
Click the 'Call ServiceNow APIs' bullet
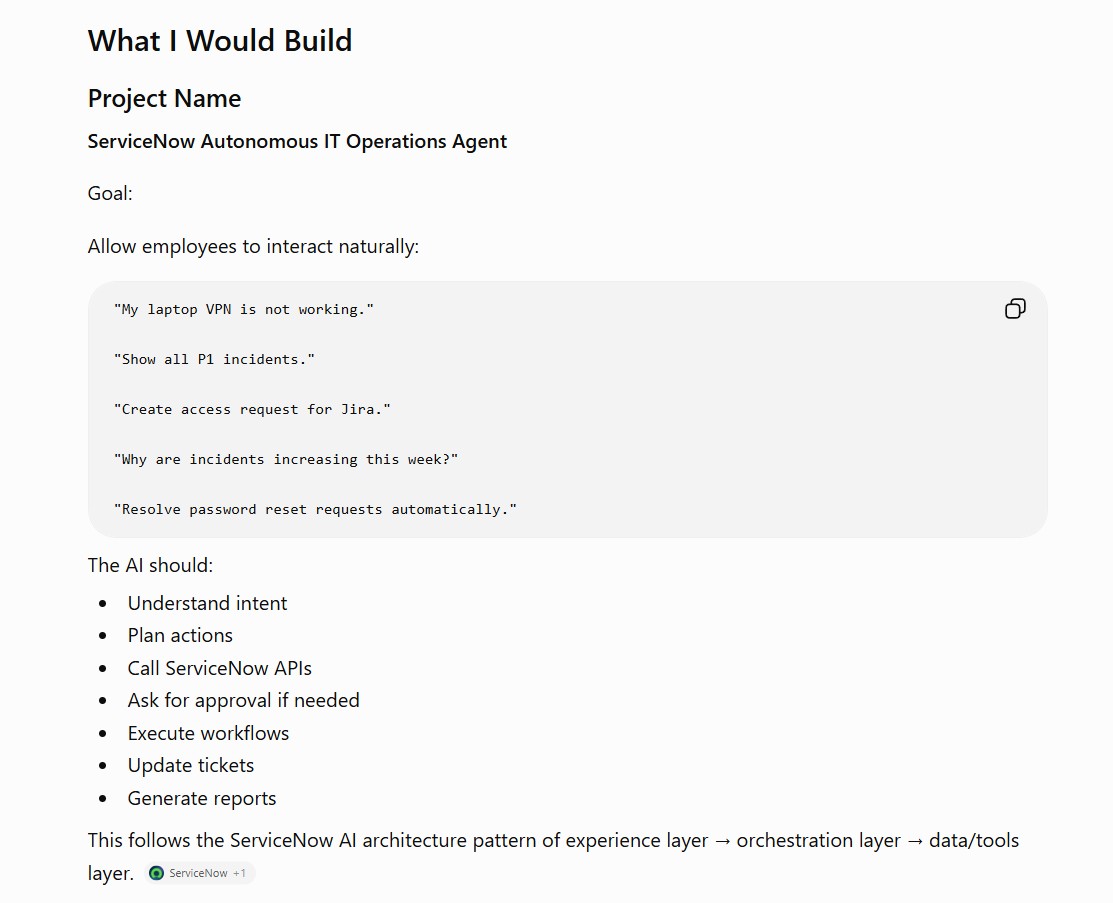(x=219, y=668)
